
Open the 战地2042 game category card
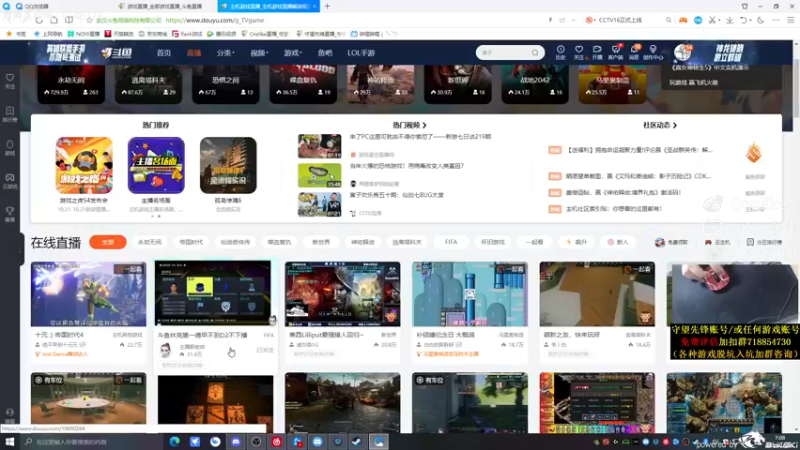[x=535, y=84]
